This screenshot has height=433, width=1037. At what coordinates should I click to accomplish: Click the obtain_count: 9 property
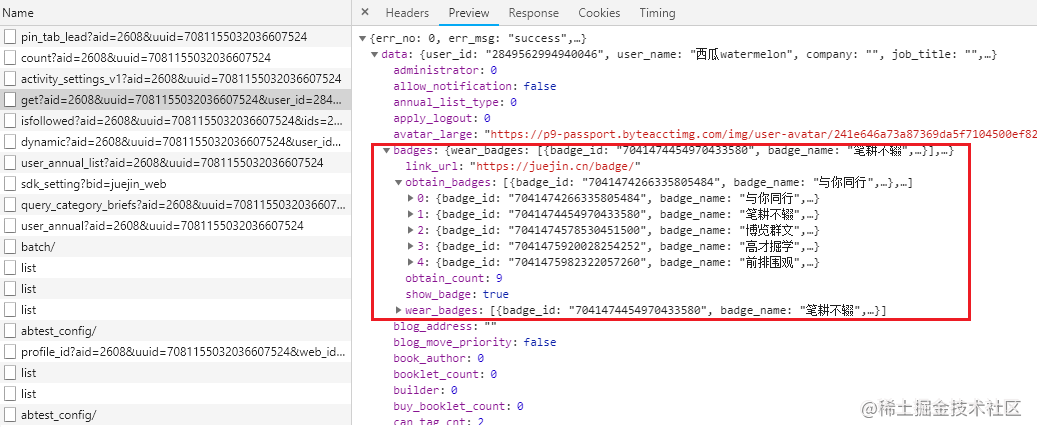454,278
